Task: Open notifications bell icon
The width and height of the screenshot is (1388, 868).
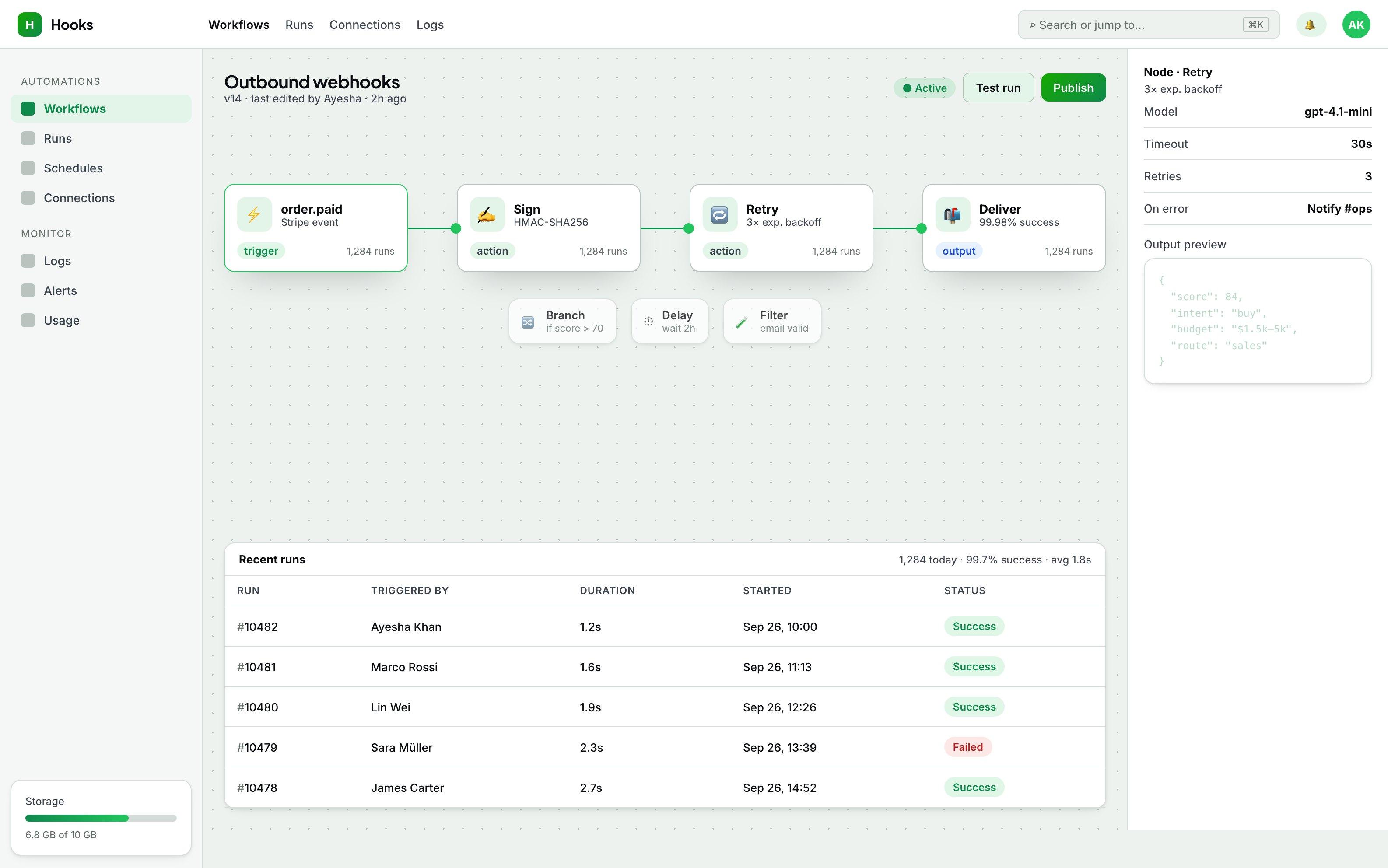Action: 1311,24
